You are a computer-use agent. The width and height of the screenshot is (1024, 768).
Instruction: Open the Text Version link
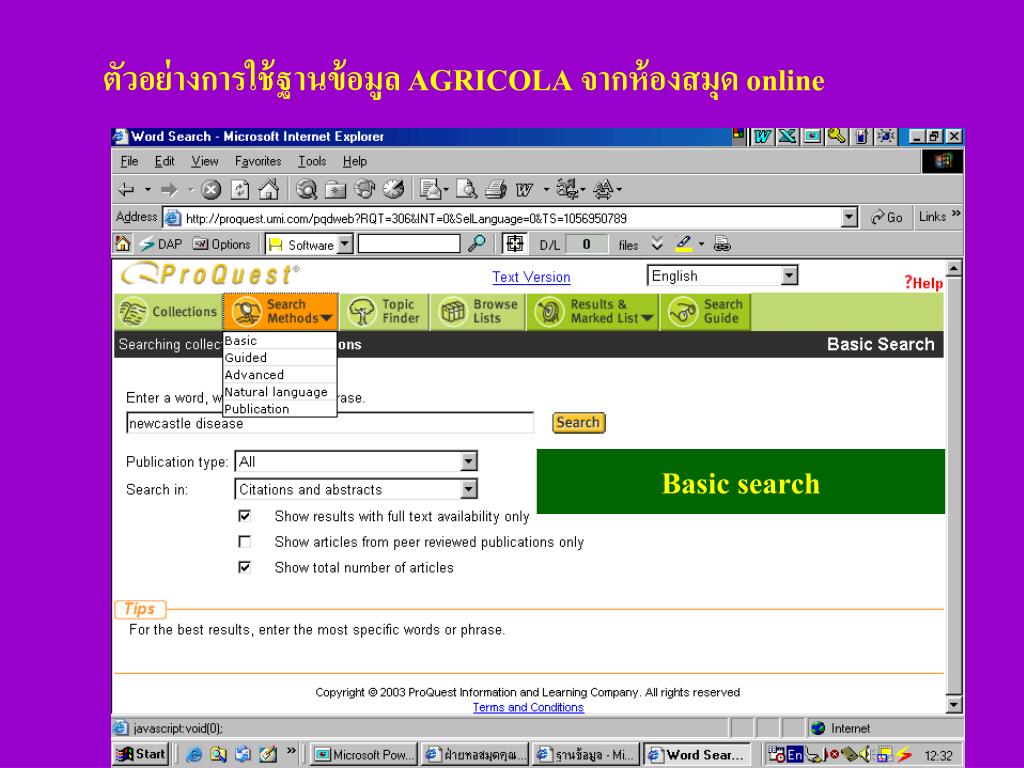coord(531,277)
